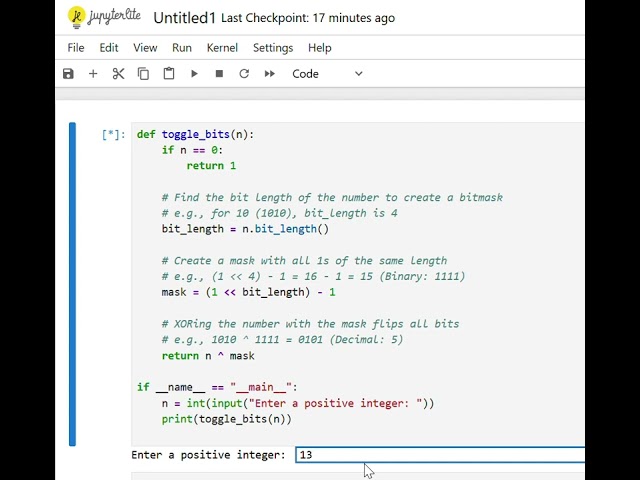Paste cell from clipboard icon
640x480 pixels.
pos(169,74)
